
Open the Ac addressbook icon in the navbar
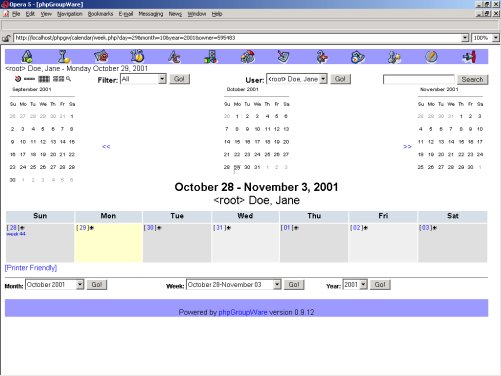pos(174,57)
